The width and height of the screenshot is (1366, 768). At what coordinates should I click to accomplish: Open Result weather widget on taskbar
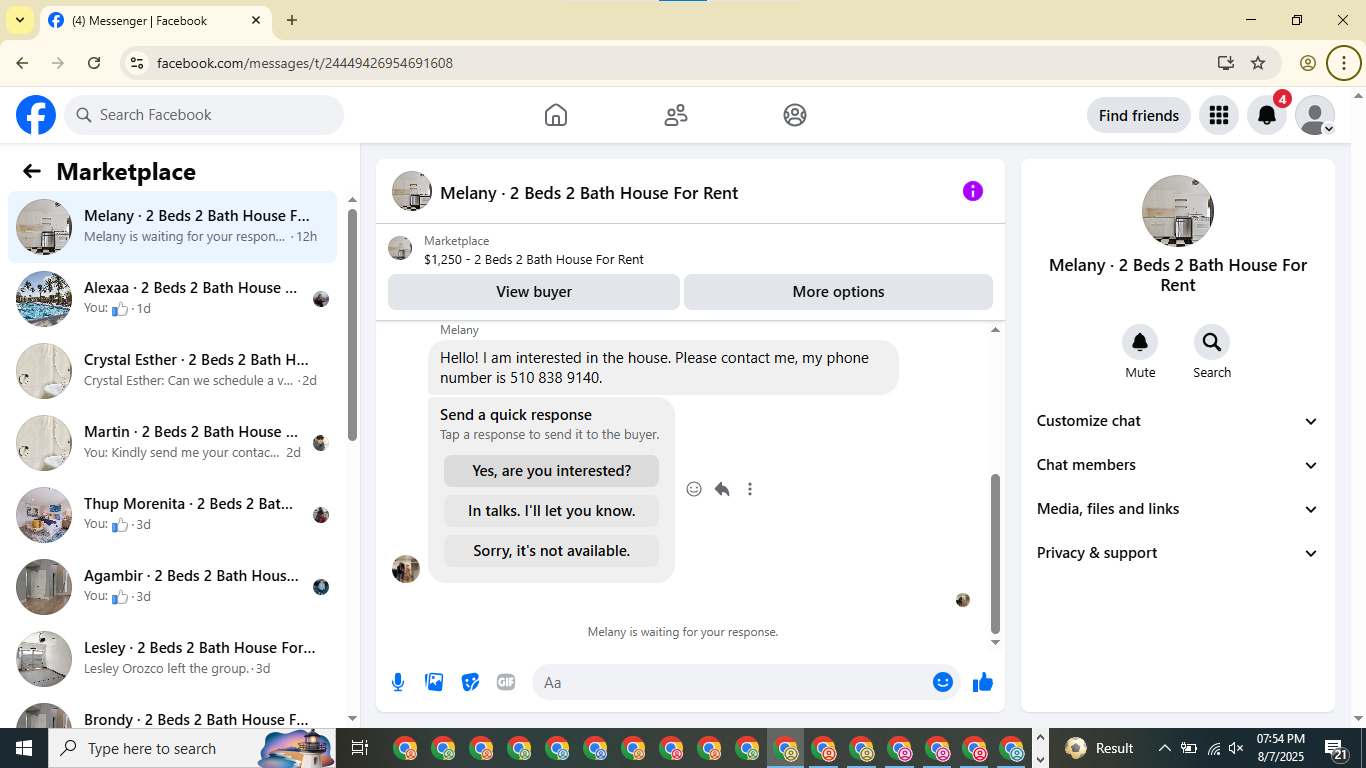[x=1100, y=748]
